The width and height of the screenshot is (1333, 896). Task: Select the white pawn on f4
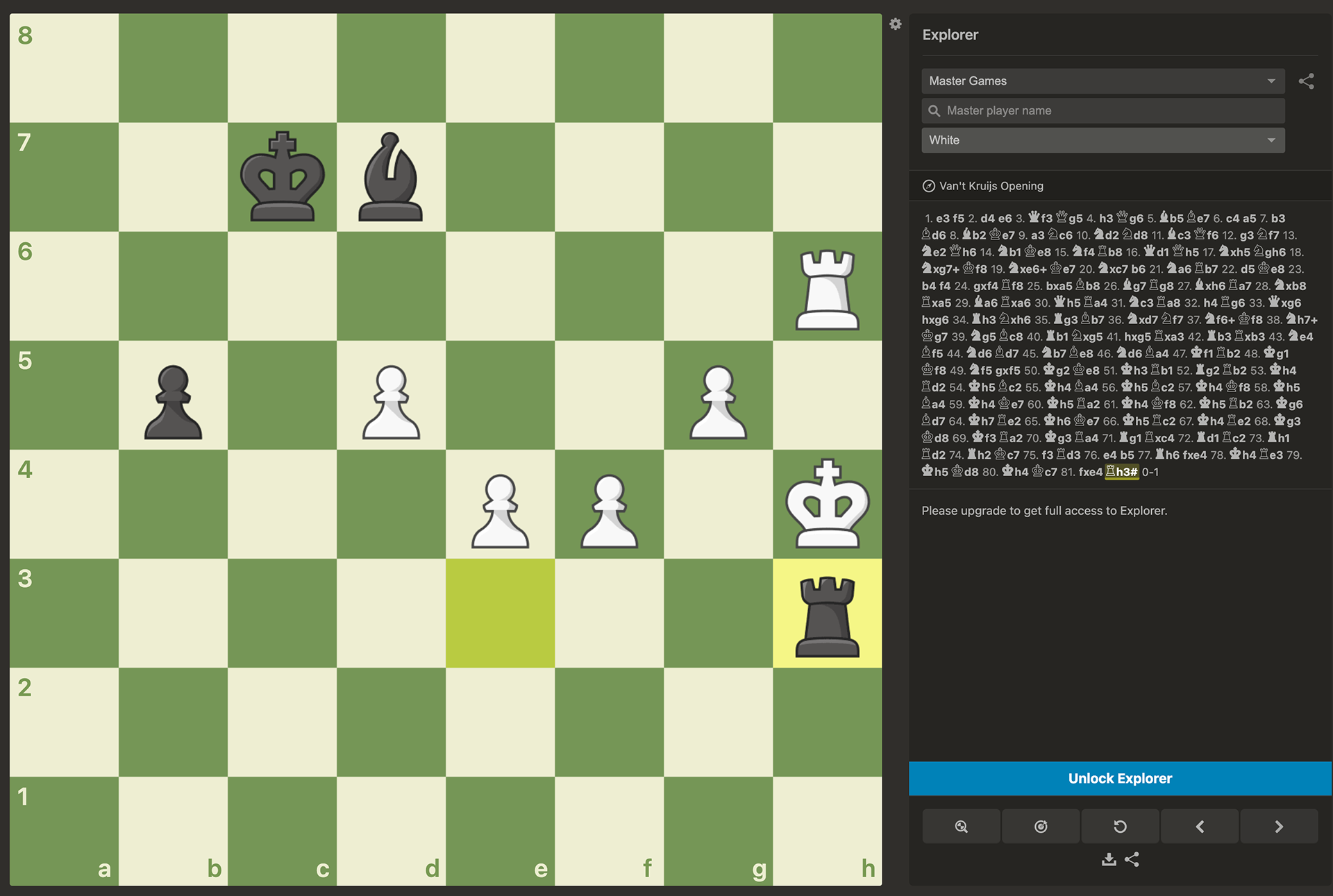pyautogui.click(x=609, y=512)
